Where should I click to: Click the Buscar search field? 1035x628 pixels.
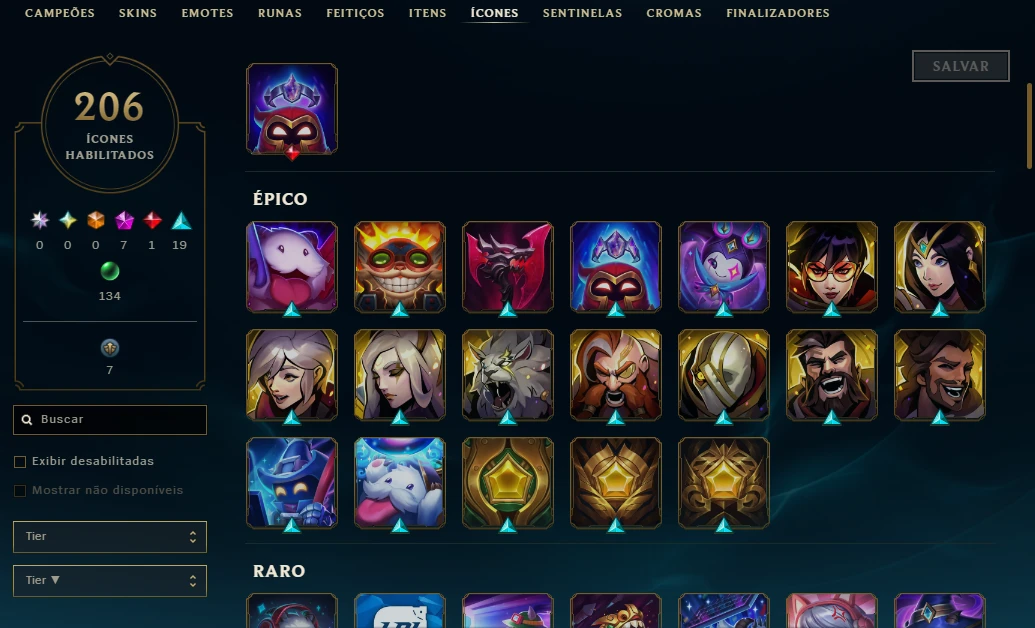point(110,420)
